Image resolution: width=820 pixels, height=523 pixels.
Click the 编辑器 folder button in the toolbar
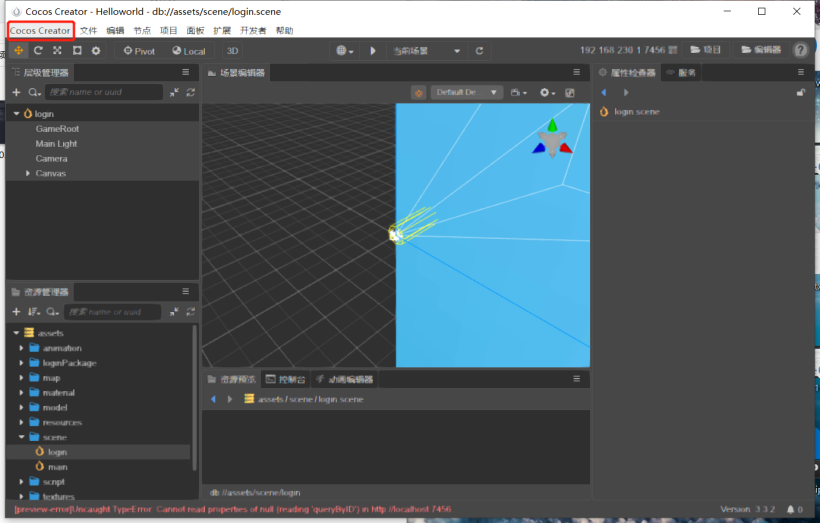(761, 50)
